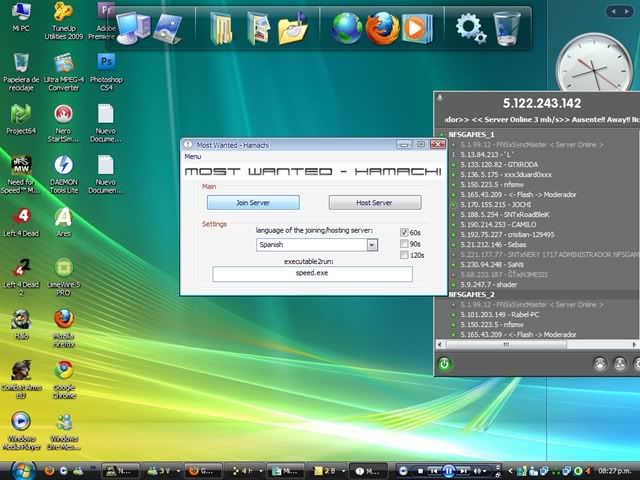
Task: Focus the executable2run field showing speed.exe
Action: click(312, 273)
